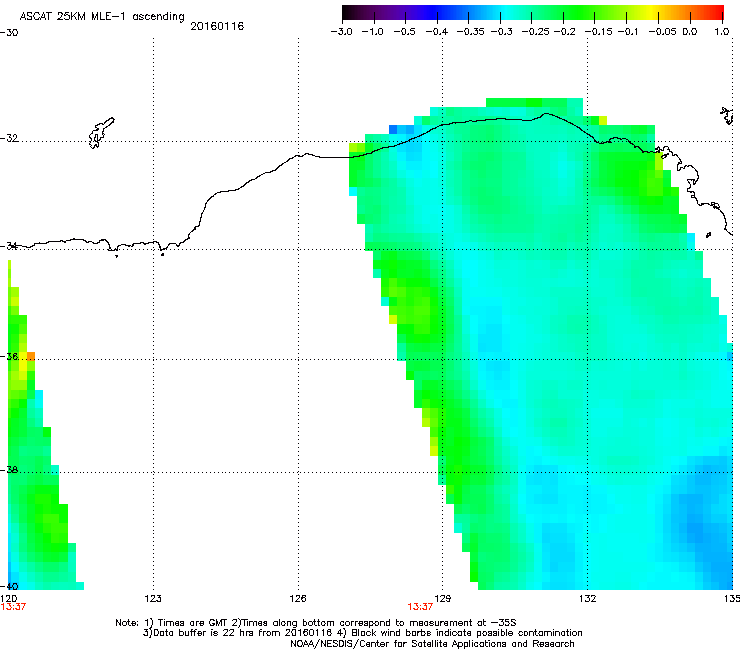Click the color bar label -0.1
The height and width of the screenshot is (650, 740).
(628, 32)
